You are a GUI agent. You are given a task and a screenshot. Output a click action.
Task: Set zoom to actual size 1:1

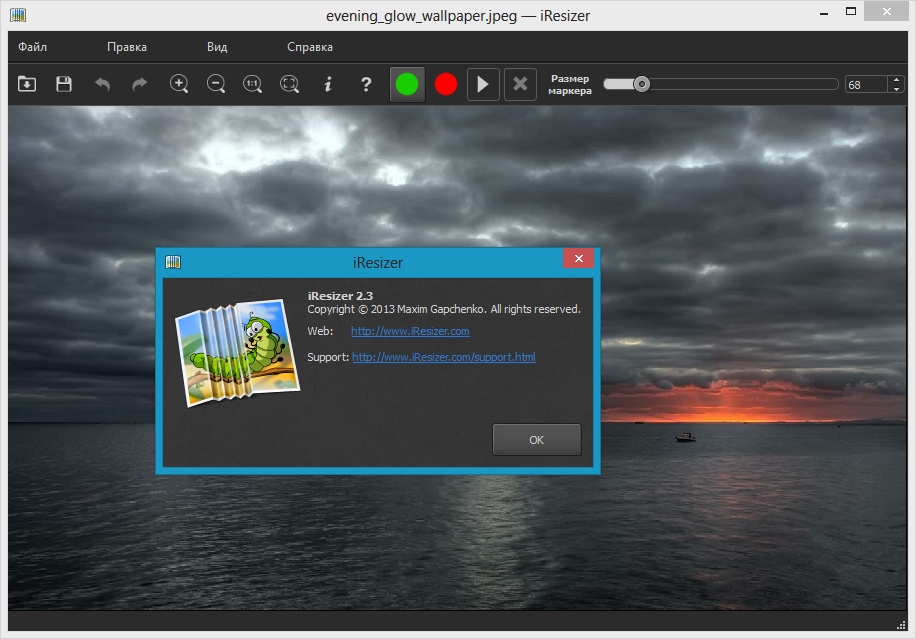(x=252, y=84)
